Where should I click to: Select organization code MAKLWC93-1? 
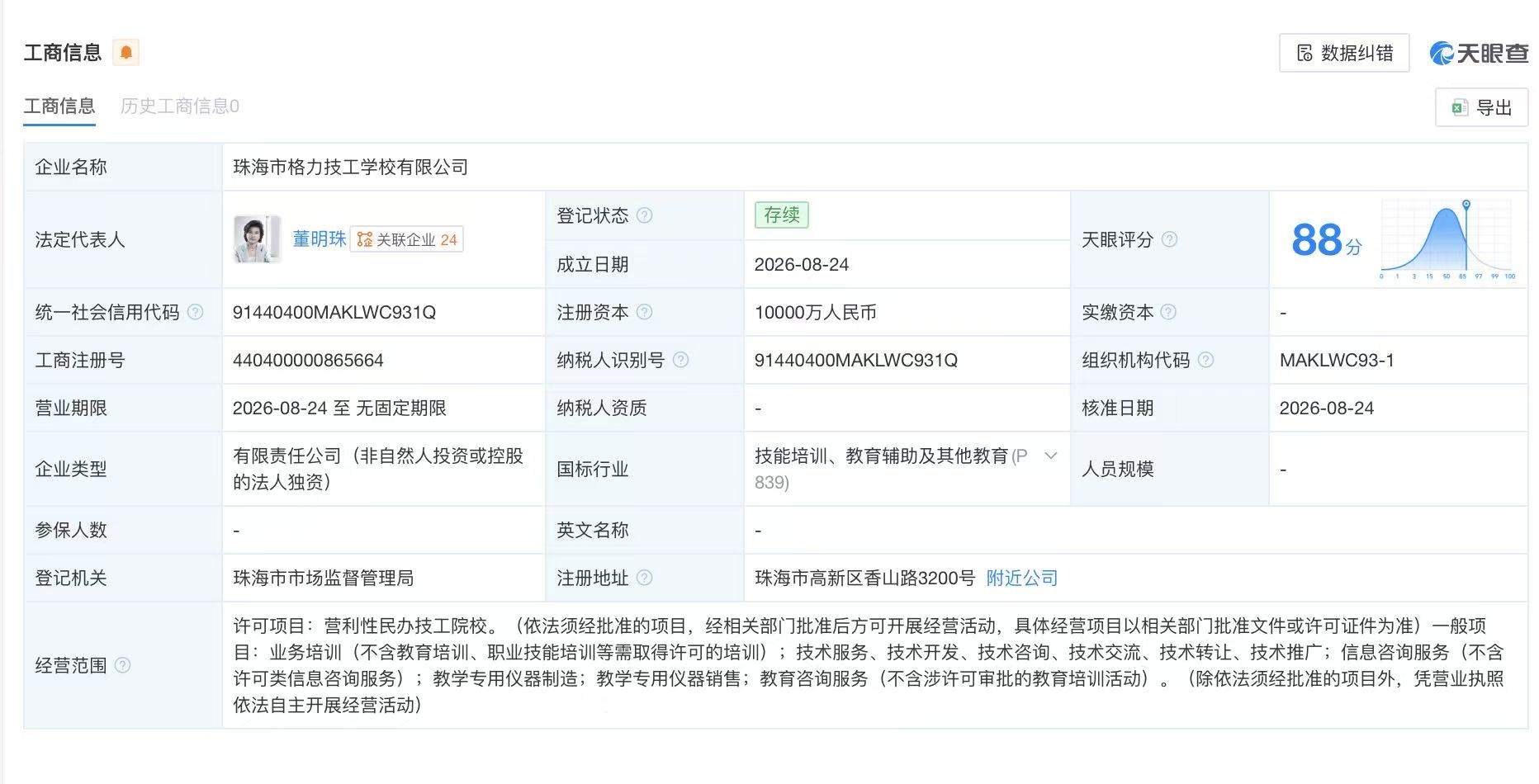1337,360
